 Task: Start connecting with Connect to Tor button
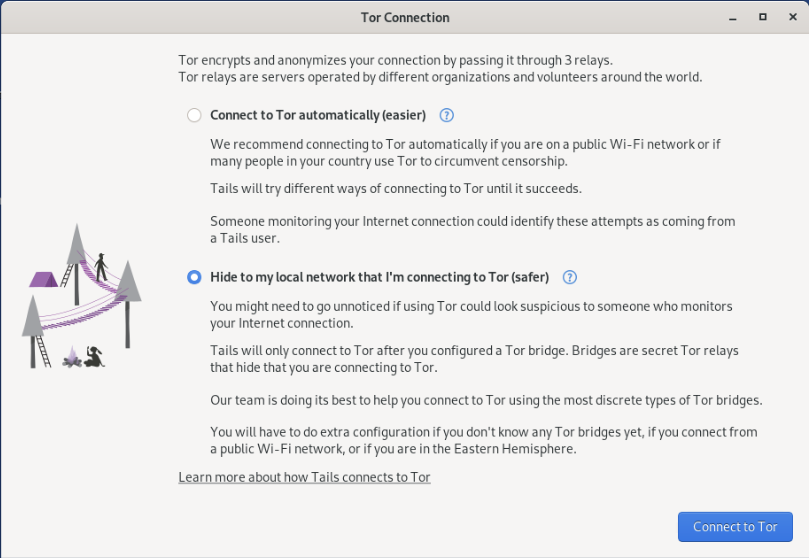(x=735, y=527)
